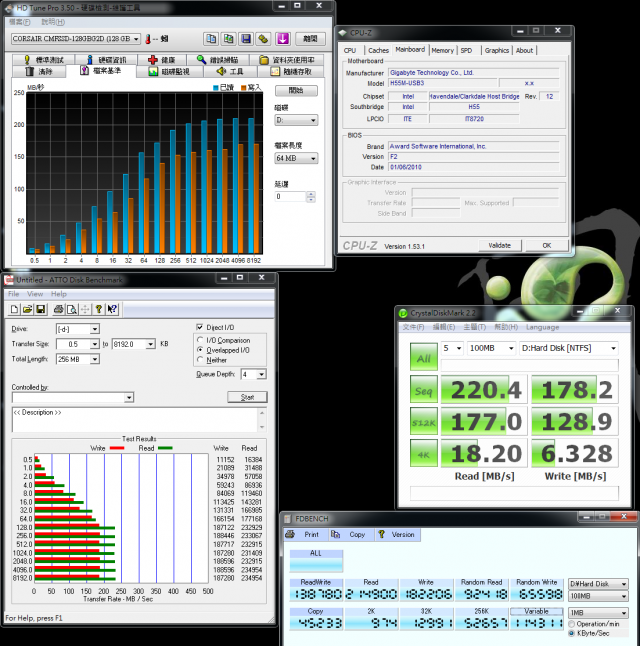Viewport: 640px width, 647px height.
Task: Switch to CPU-Z Graphics tab
Action: tap(497, 50)
